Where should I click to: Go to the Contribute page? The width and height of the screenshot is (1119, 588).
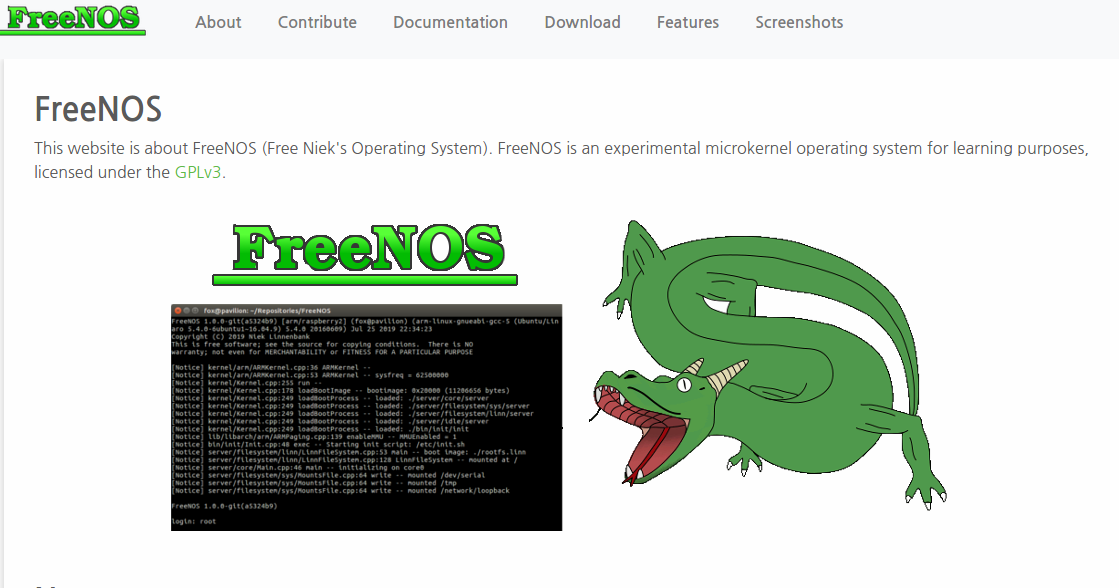tap(317, 22)
